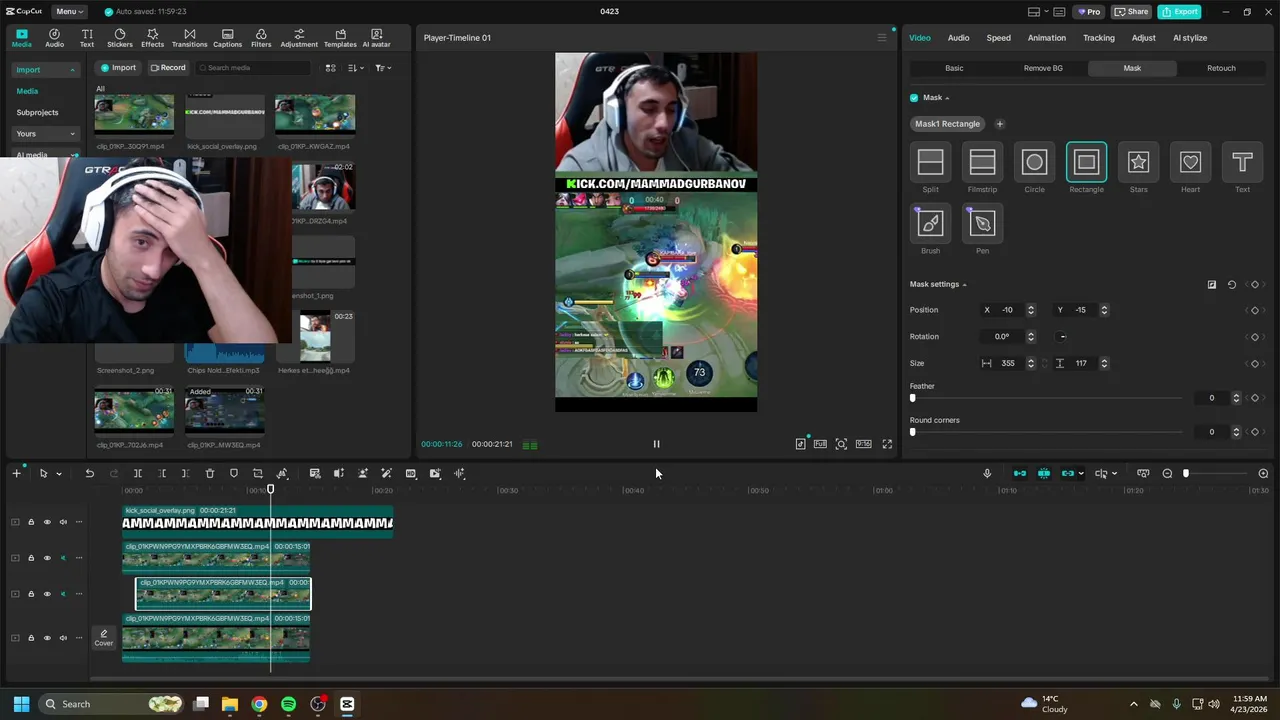The width and height of the screenshot is (1280, 720).
Task: Switch to the Audio inspector tab
Action: [x=958, y=38]
